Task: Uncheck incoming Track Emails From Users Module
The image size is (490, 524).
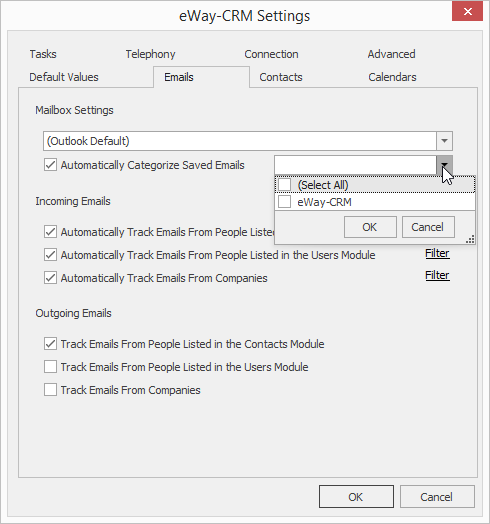Action: [50, 255]
